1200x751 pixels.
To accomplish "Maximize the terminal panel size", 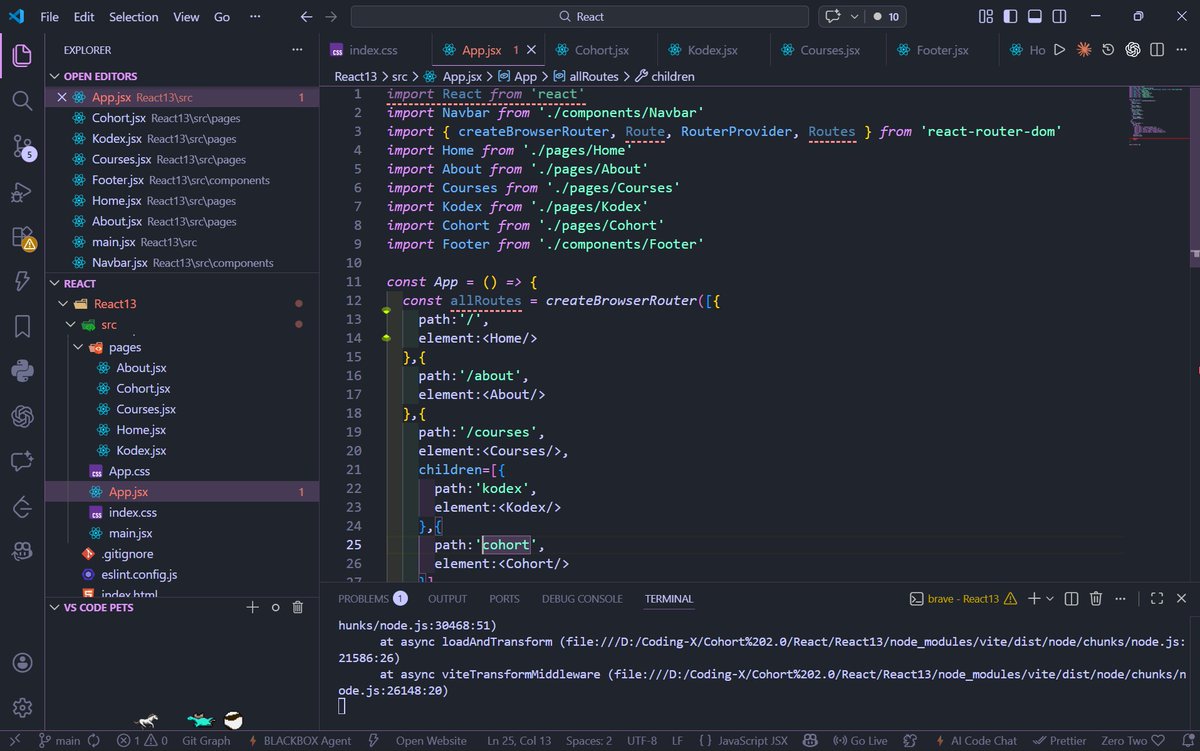I will (x=1157, y=598).
